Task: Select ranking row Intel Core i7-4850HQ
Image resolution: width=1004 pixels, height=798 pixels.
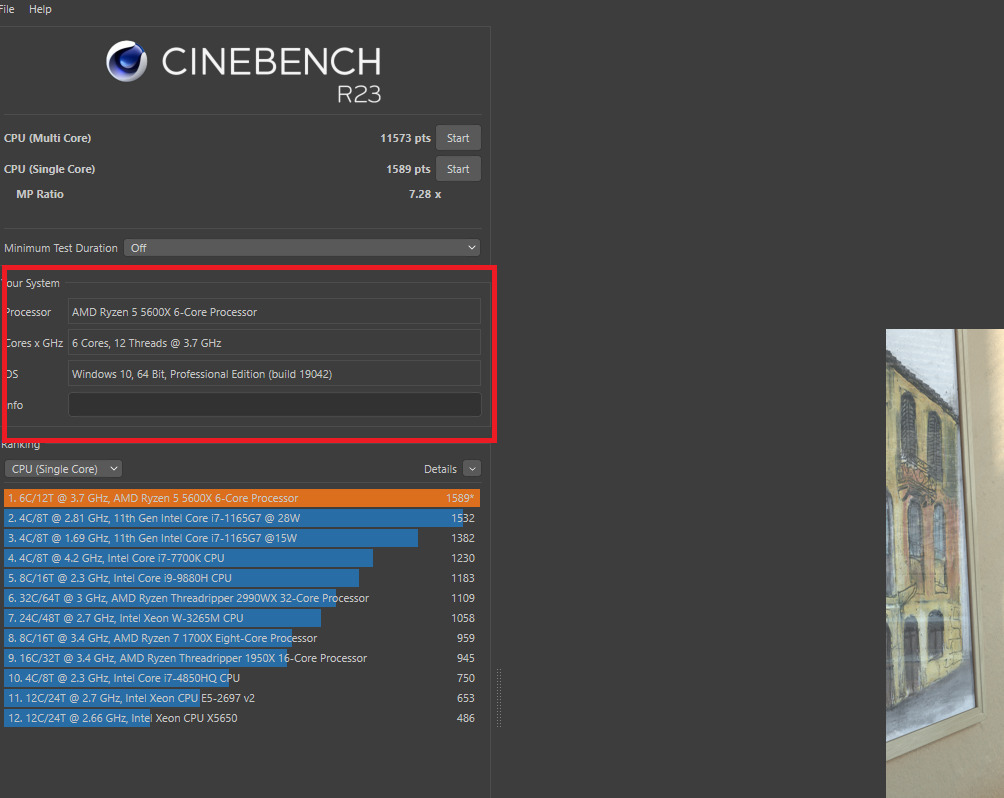Action: click(x=241, y=678)
